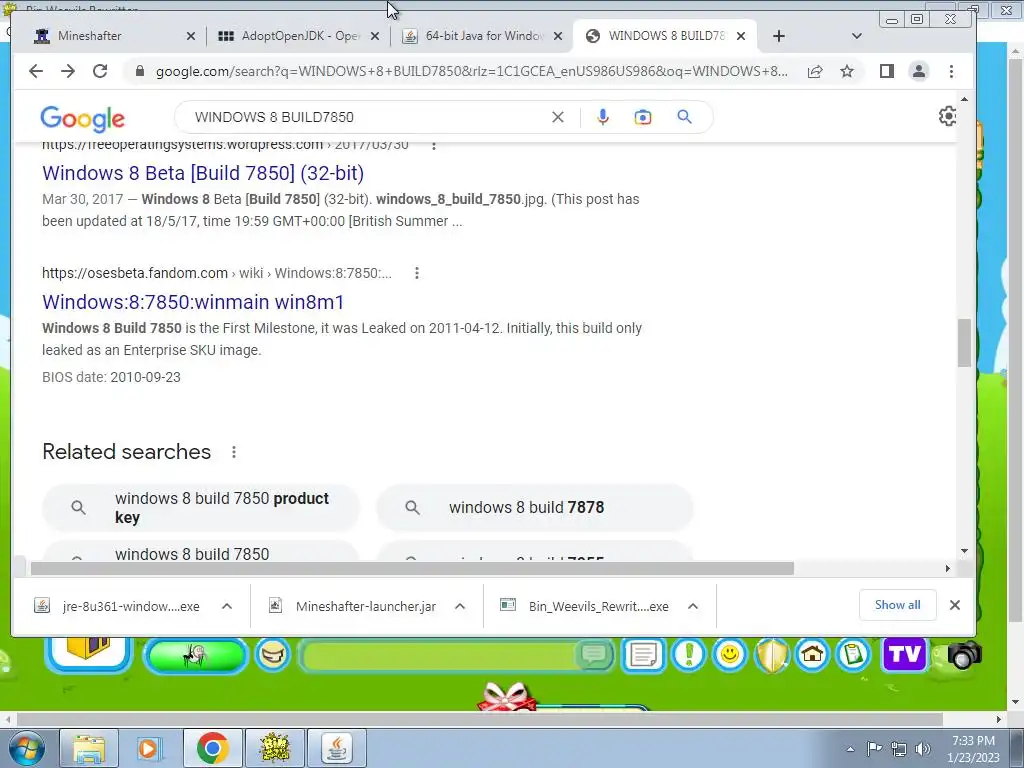Expand the jre-8u361 download options
Screen dimensions: 1024x768
(x=227, y=606)
